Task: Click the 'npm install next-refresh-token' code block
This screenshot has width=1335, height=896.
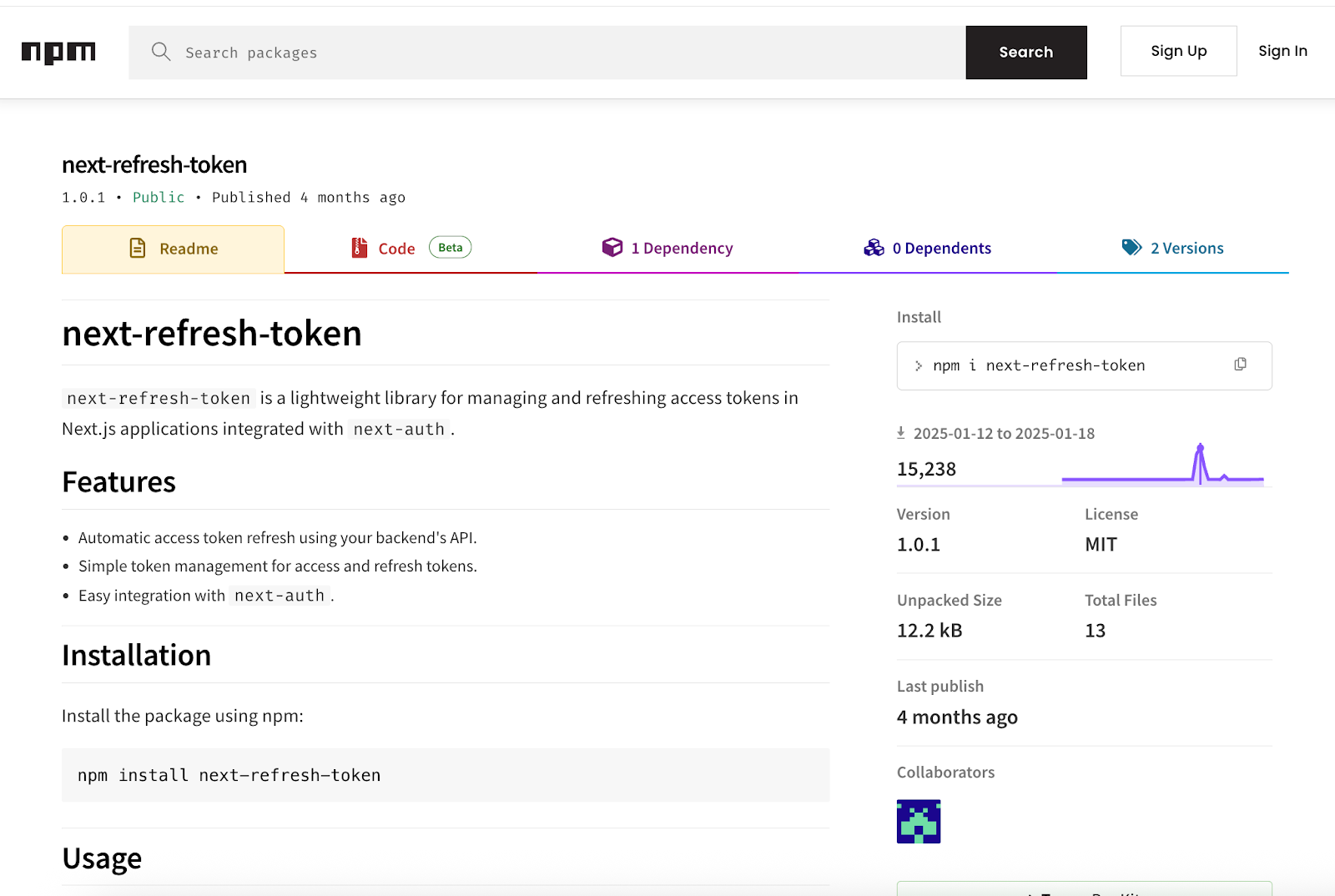Action: click(446, 775)
